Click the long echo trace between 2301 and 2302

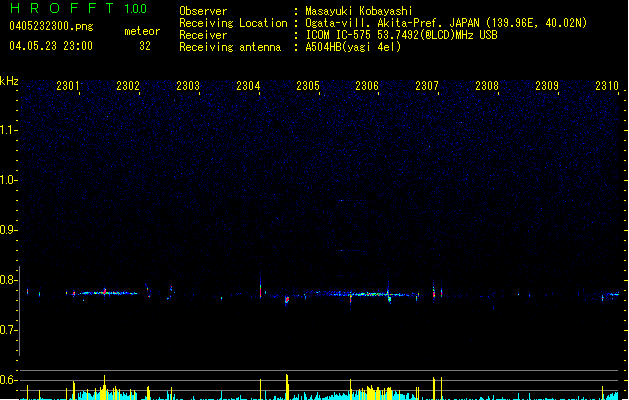click(x=106, y=293)
